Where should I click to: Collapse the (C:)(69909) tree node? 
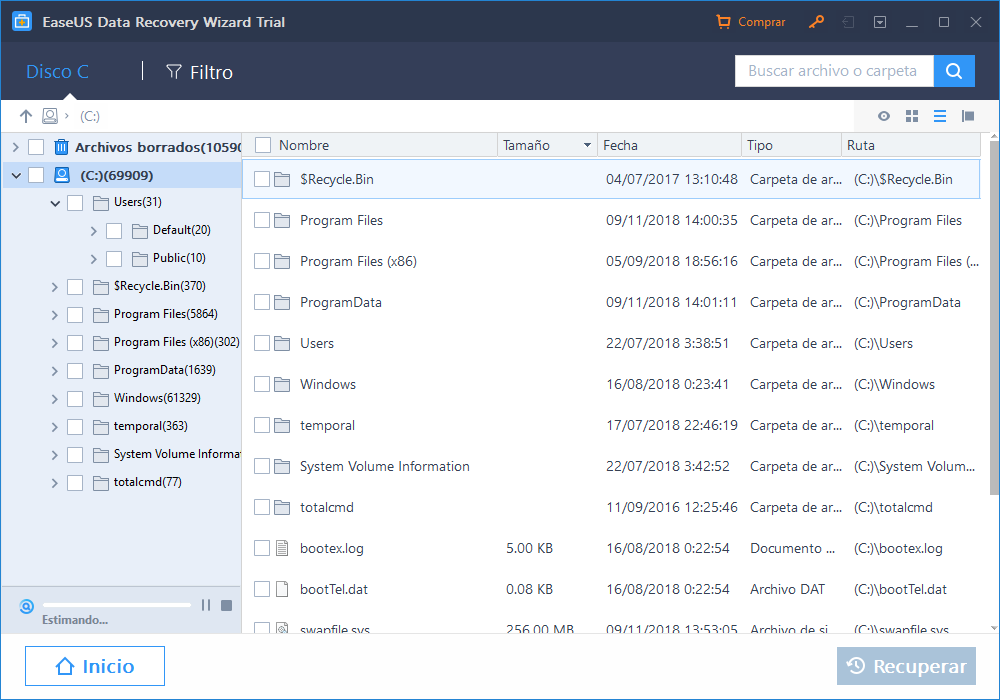coord(16,175)
